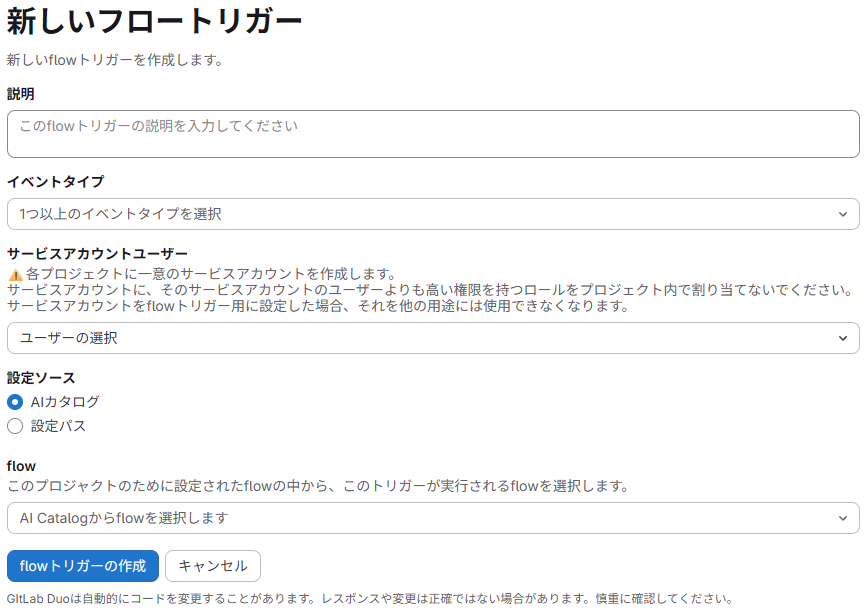The width and height of the screenshot is (867, 614).
Task: Select the AIカタログ radio option
Action: pos(15,402)
